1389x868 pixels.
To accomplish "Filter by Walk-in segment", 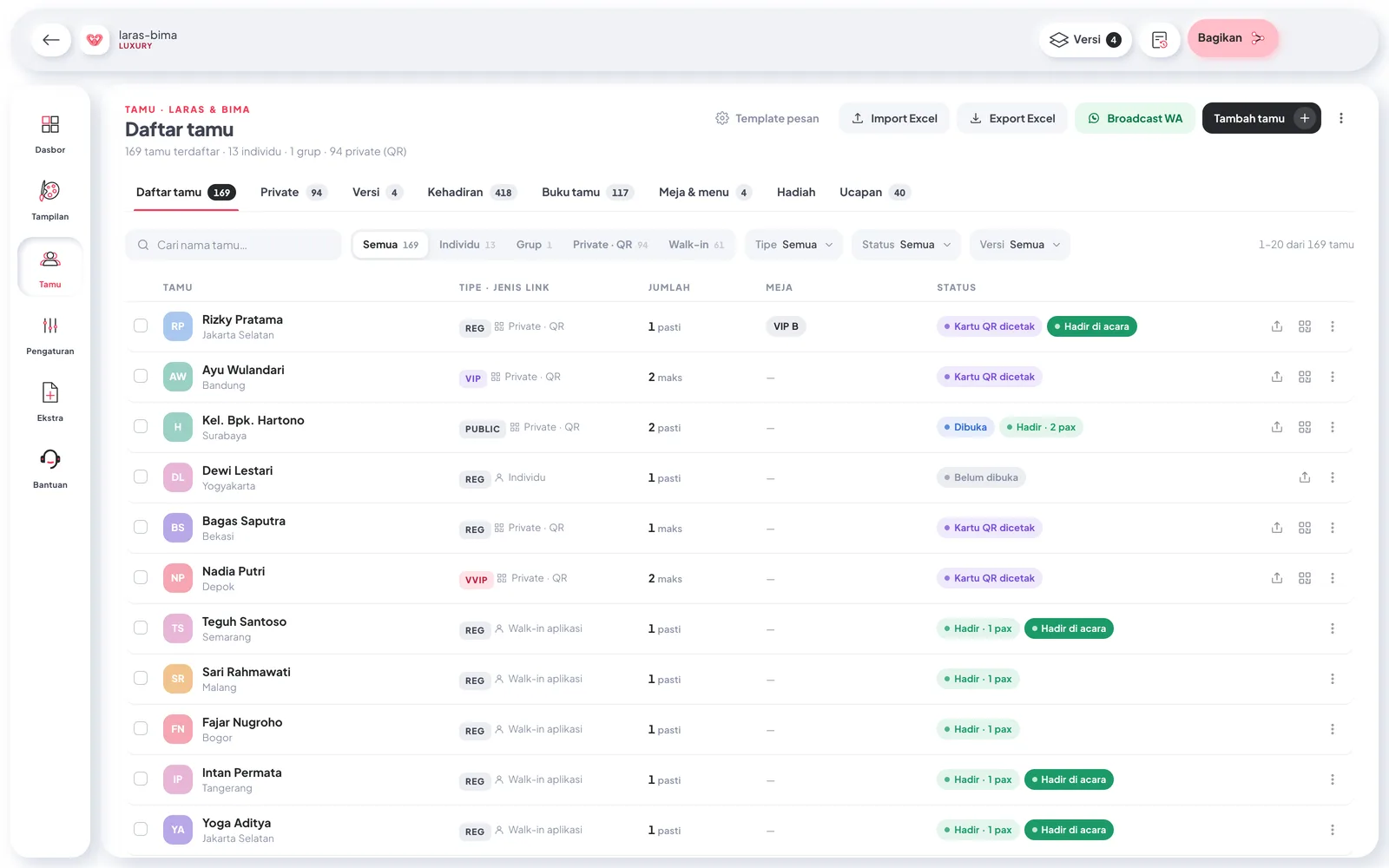I will pos(696,245).
